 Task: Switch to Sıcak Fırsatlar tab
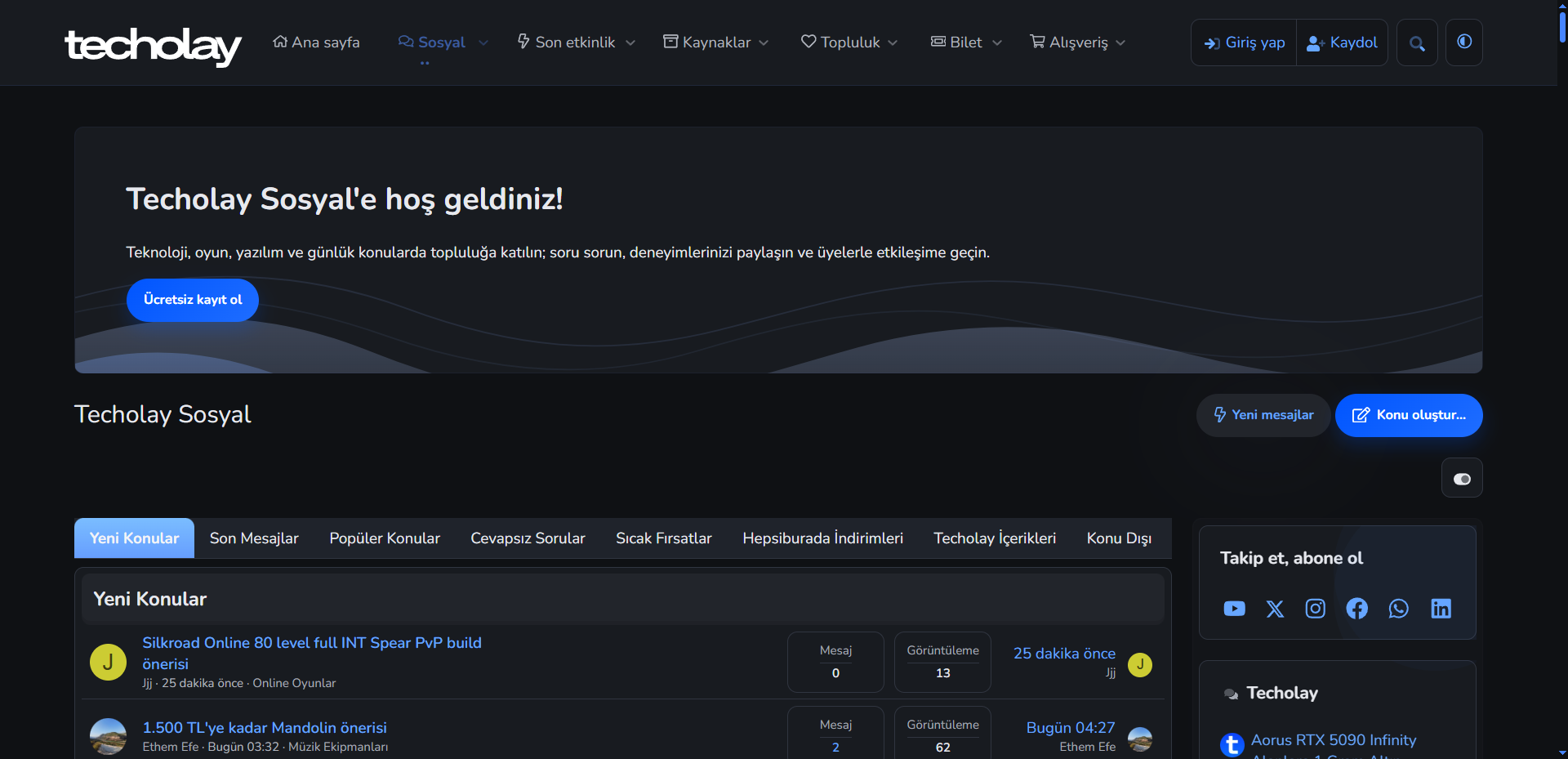pyautogui.click(x=664, y=538)
